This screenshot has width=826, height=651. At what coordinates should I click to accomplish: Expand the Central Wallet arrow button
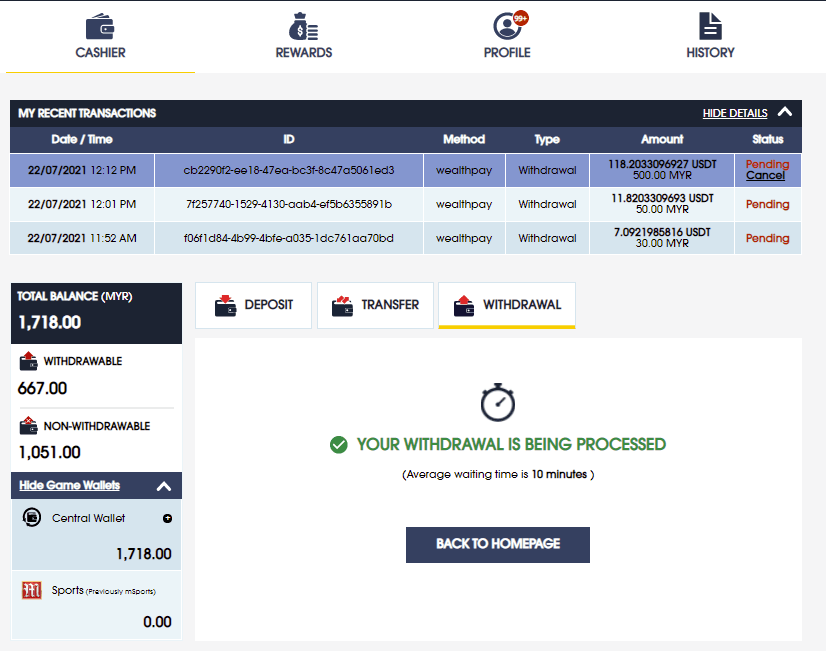coord(166,518)
